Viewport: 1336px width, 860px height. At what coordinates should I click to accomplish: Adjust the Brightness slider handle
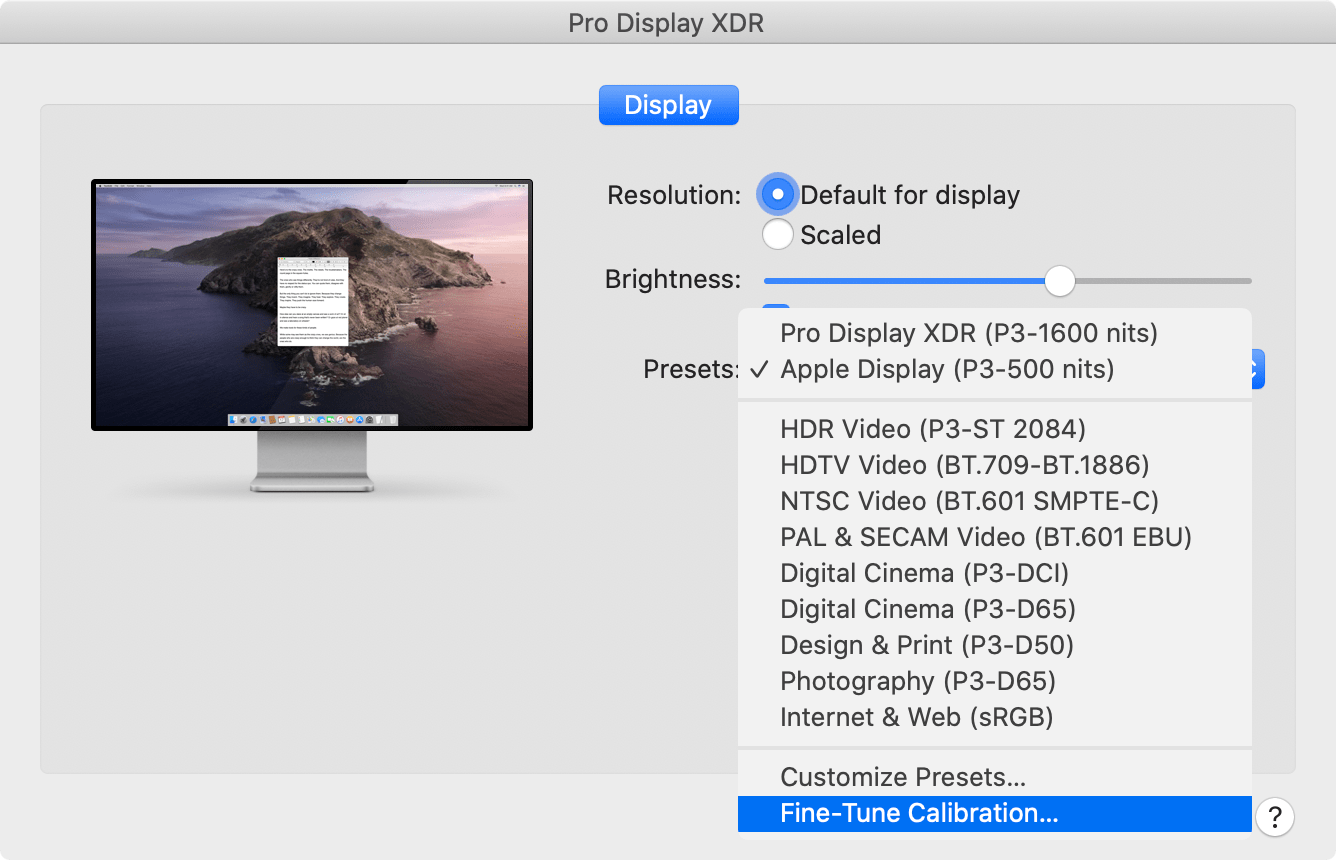pyautogui.click(x=1059, y=281)
